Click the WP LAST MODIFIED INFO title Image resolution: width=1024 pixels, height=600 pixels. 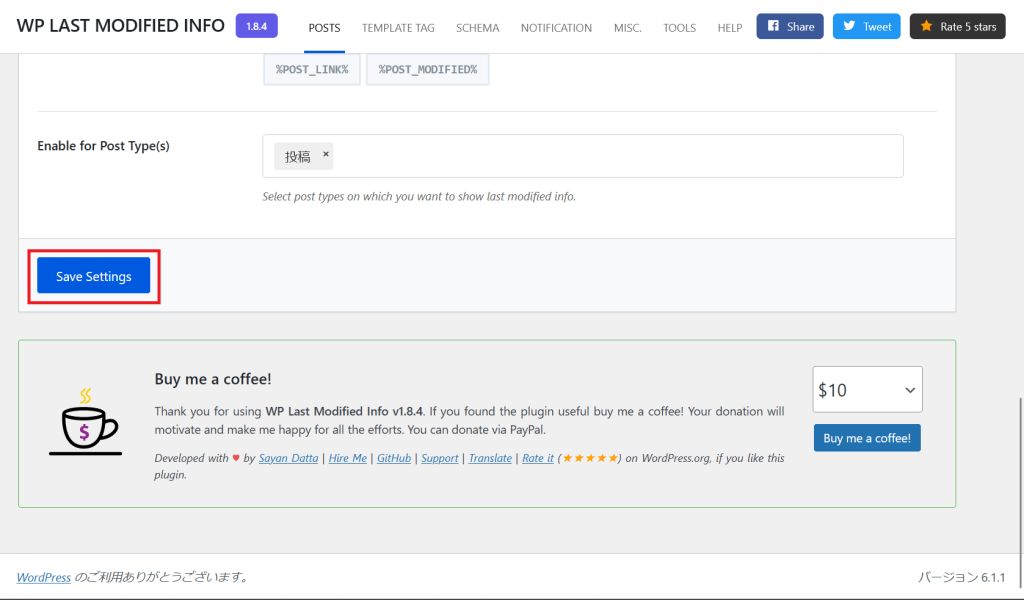pyautogui.click(x=121, y=25)
